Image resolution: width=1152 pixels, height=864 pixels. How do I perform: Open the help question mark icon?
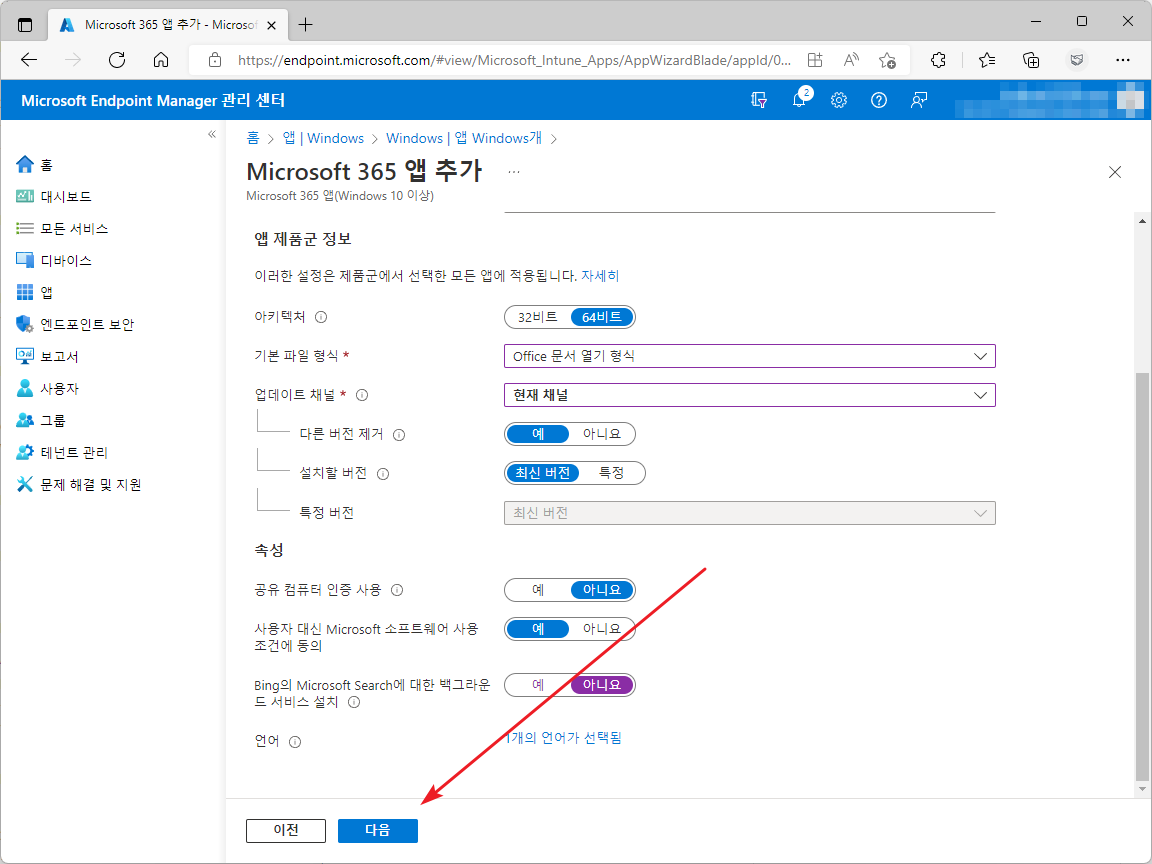pos(879,100)
